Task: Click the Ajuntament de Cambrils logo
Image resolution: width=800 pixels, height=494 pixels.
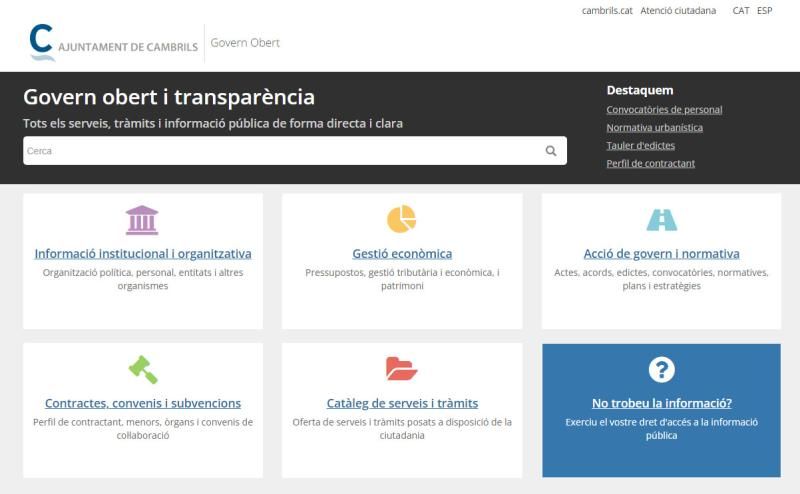Action: point(113,43)
